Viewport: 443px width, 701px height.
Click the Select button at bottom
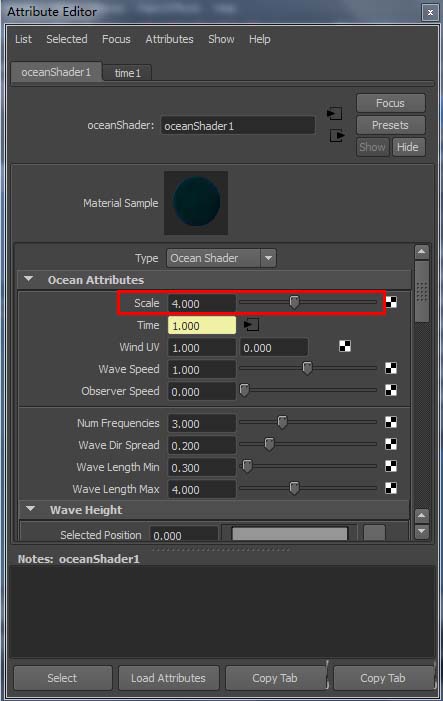click(63, 678)
